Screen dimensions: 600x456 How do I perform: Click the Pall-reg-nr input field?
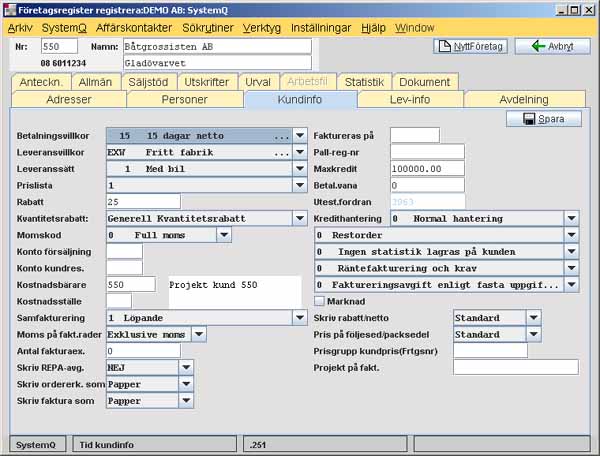427,152
